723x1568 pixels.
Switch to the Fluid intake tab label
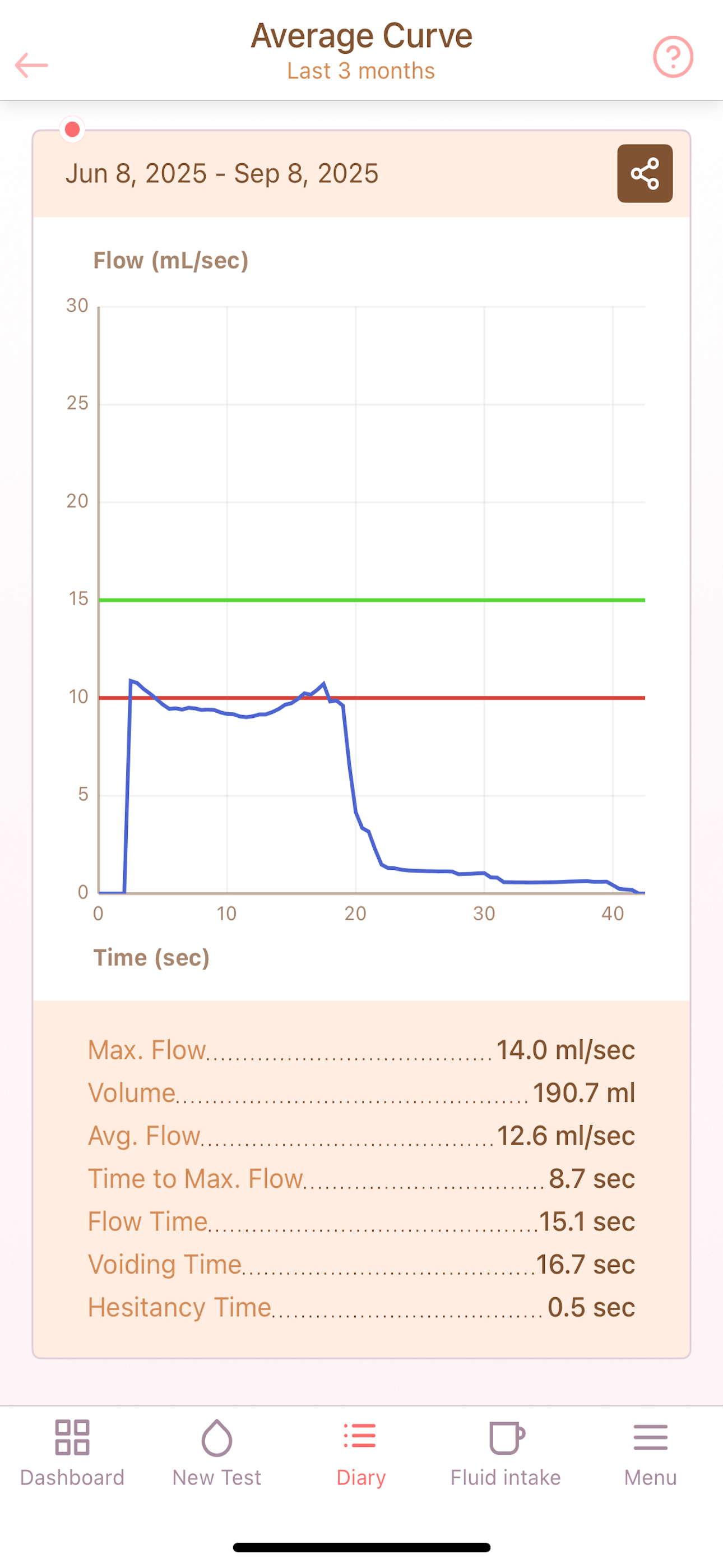(x=506, y=1477)
